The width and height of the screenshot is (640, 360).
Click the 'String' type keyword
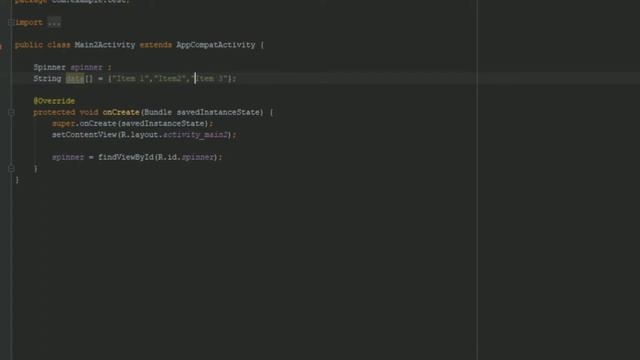click(x=47, y=78)
